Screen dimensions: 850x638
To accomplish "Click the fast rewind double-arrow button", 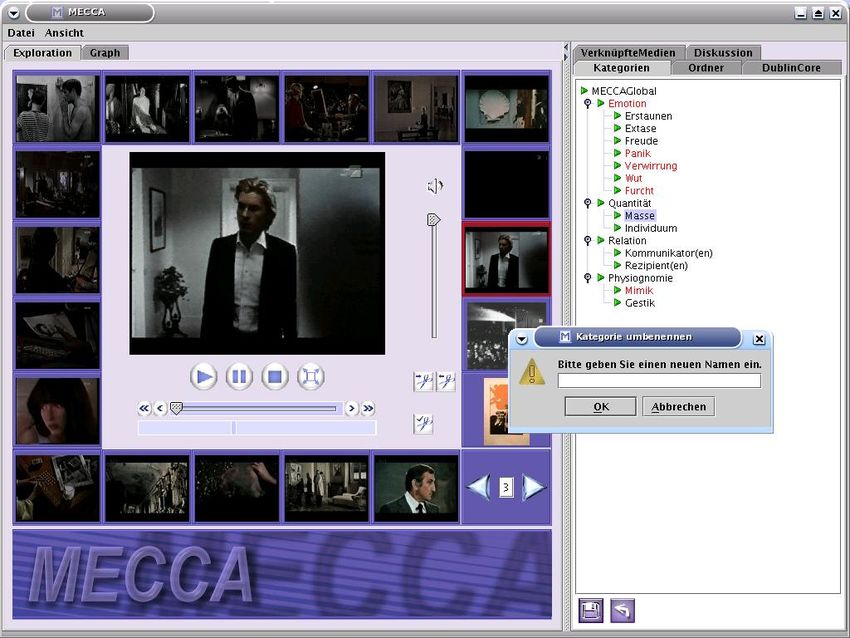I will click(x=144, y=408).
